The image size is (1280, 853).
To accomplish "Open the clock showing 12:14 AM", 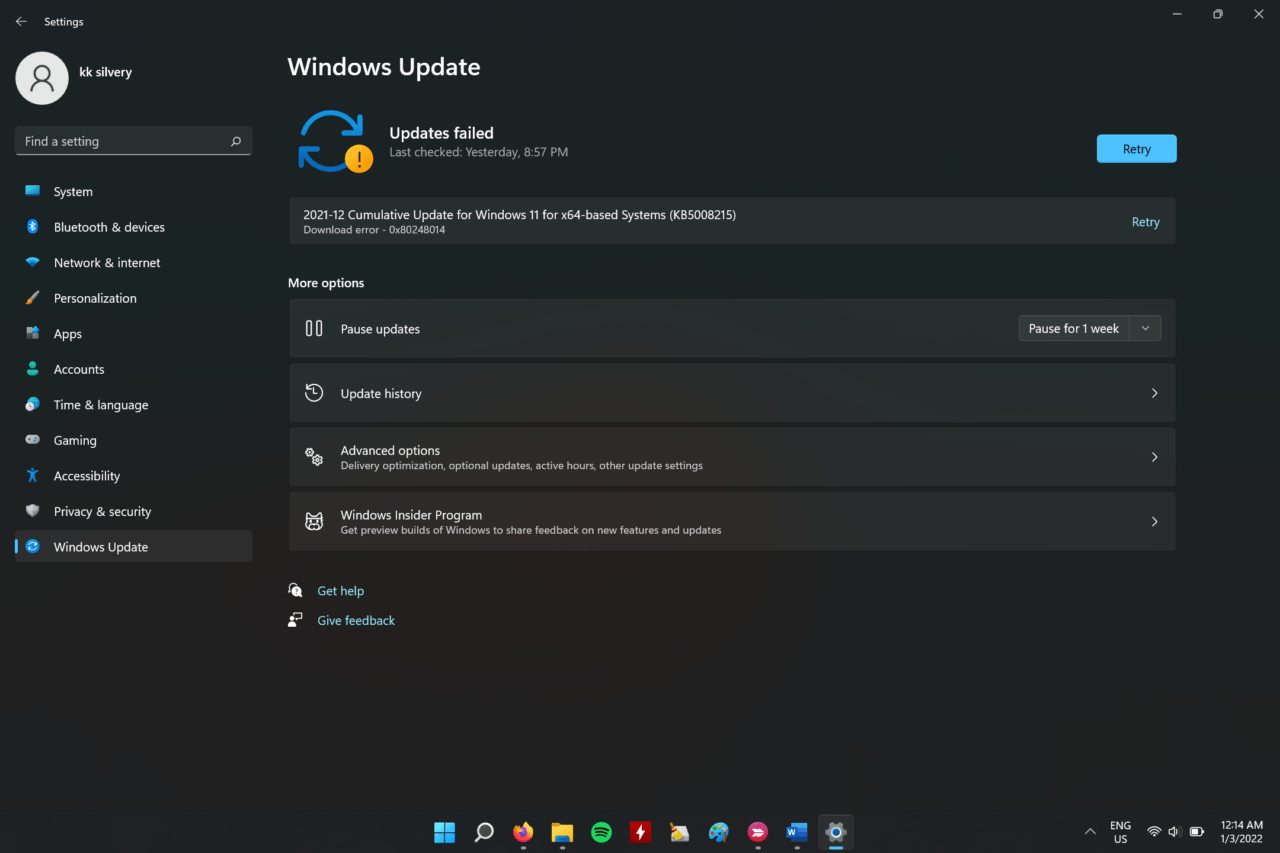I will click(1241, 832).
